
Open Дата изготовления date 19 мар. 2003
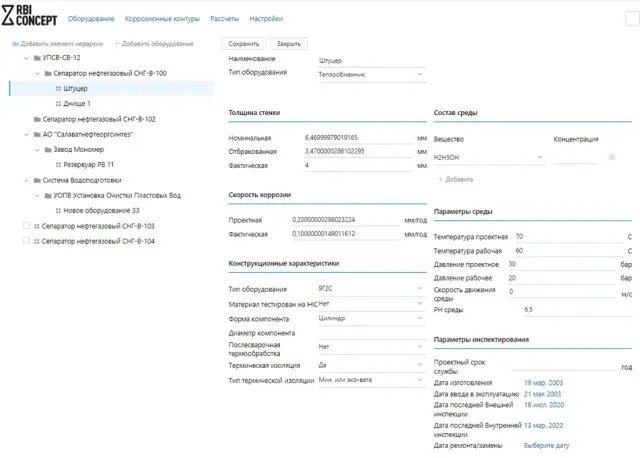(x=543, y=383)
